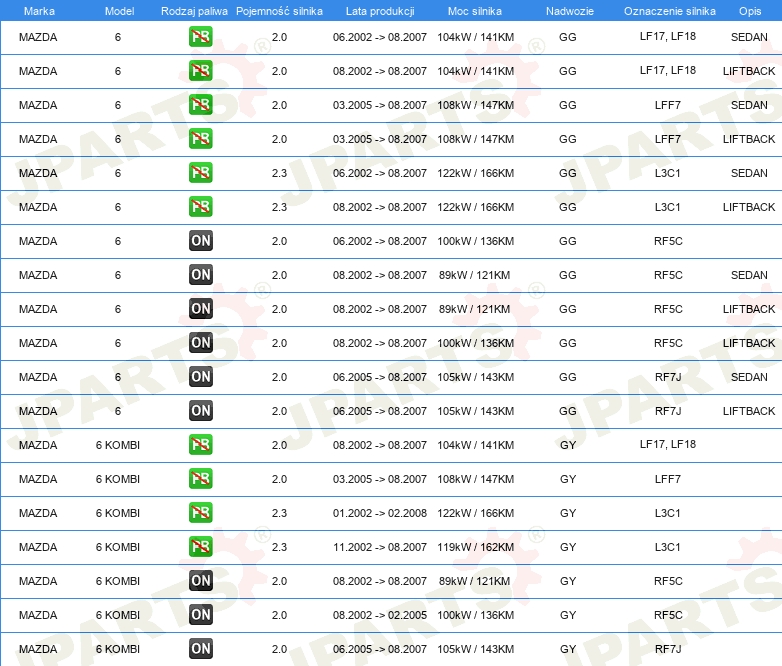The width and height of the screenshot is (782, 666).
Task: Click the PB petrol icon in the LF17 sedan row
Action: pos(200,38)
